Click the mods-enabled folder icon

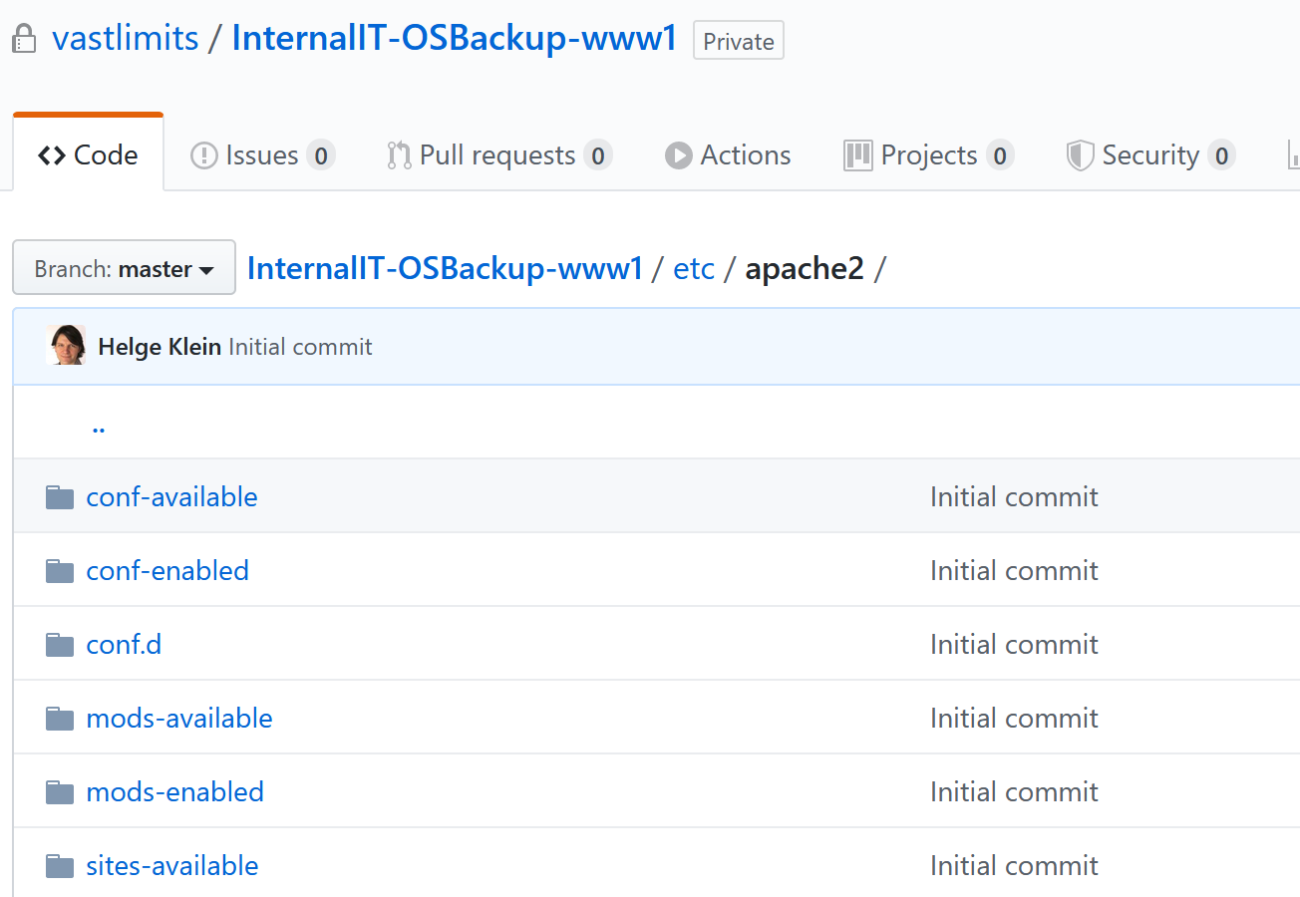tap(60, 791)
